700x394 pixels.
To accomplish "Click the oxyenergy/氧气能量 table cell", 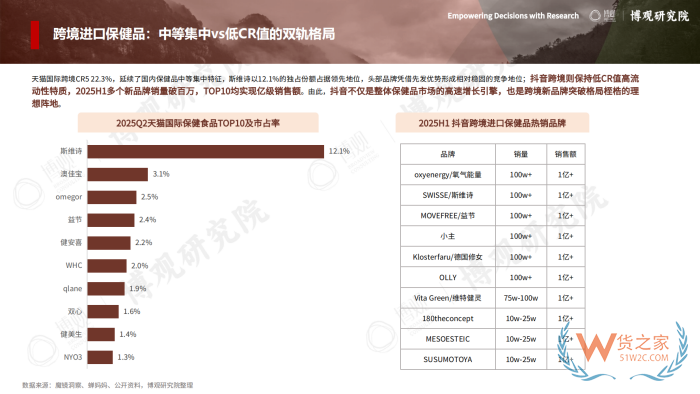I will 448,175.
